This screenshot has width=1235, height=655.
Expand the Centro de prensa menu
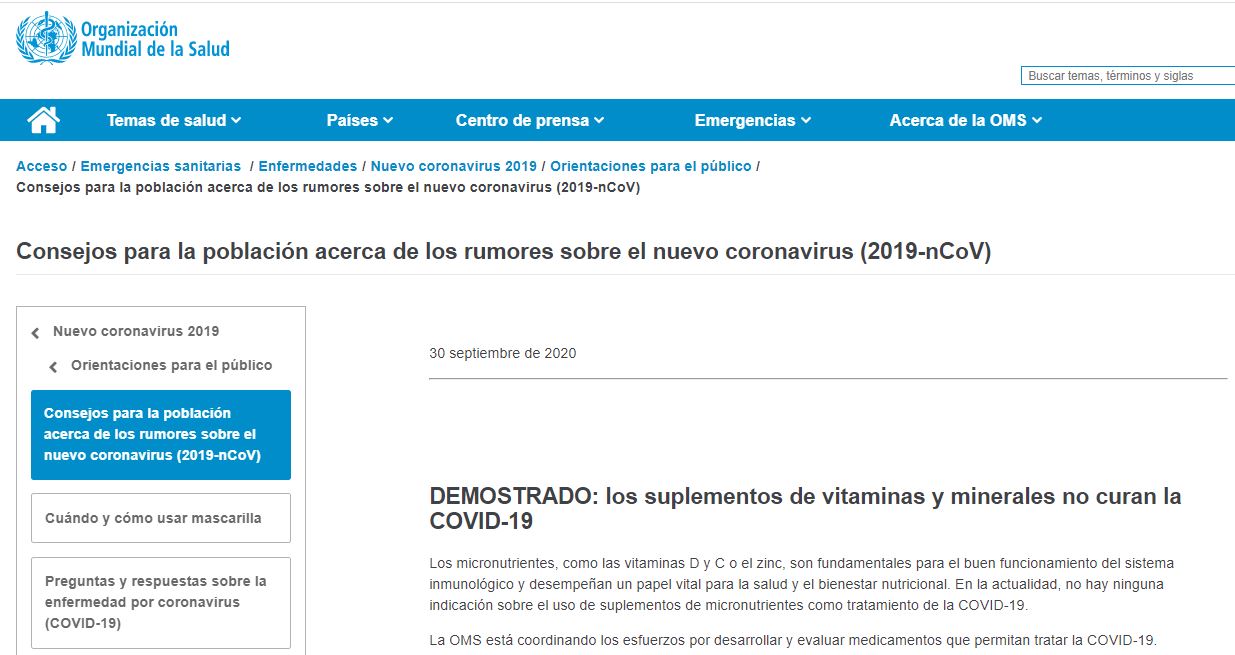[529, 120]
